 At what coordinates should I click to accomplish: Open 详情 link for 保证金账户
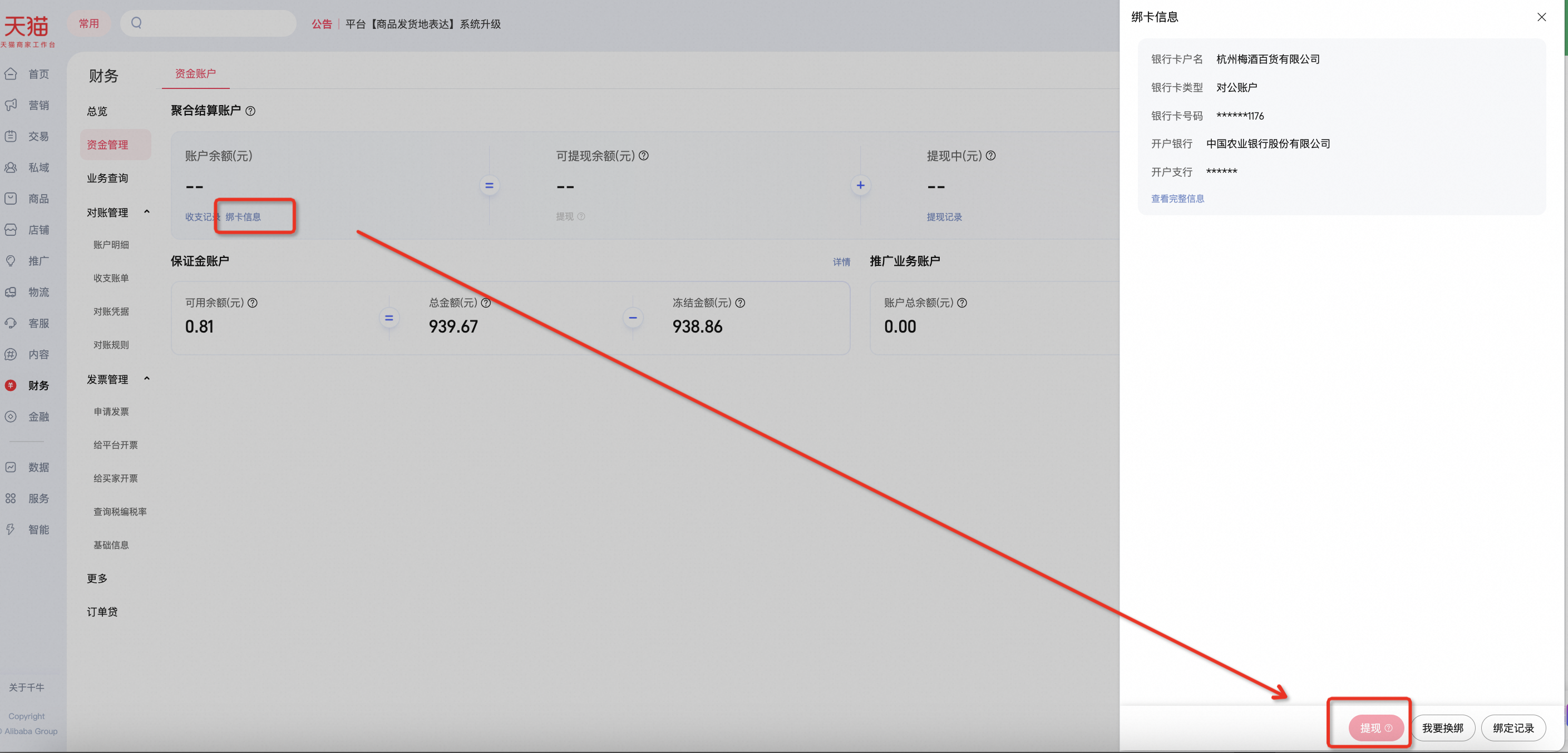point(841,262)
